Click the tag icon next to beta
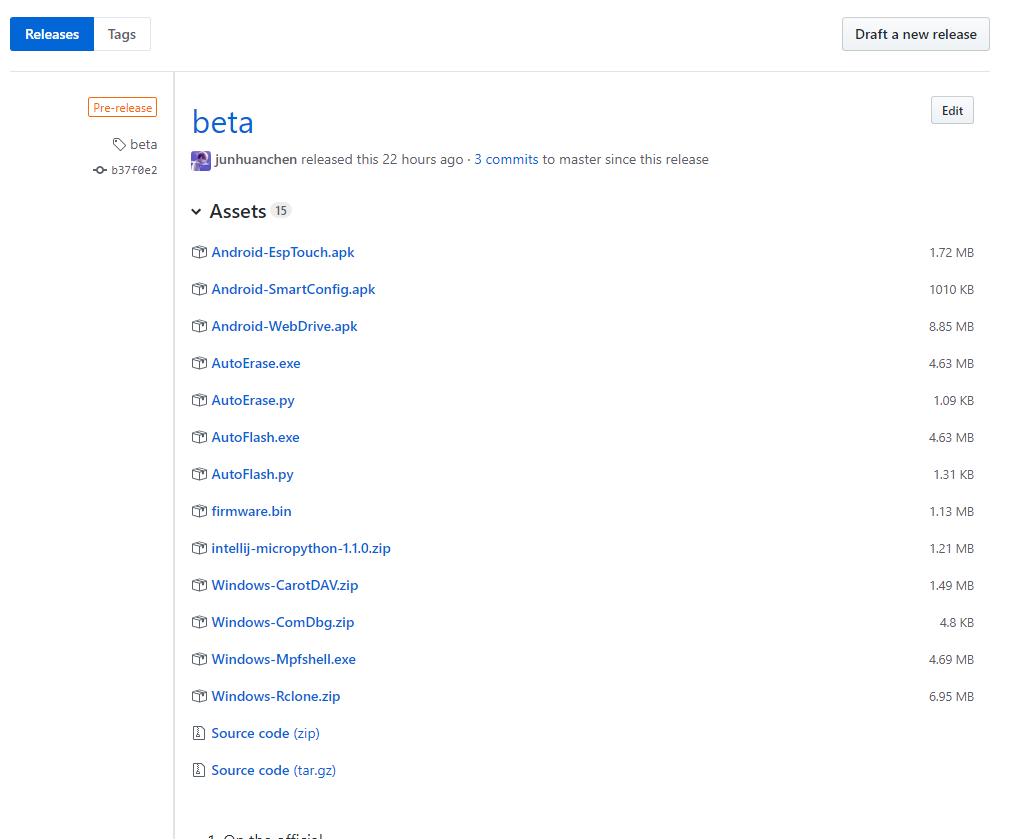This screenshot has width=1020, height=839. 119,144
